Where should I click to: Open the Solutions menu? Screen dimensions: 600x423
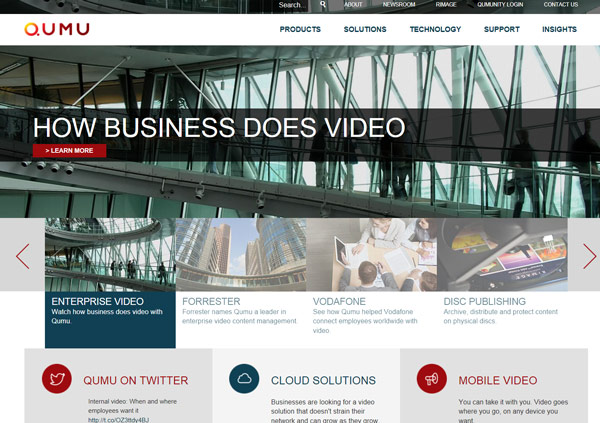click(x=365, y=29)
